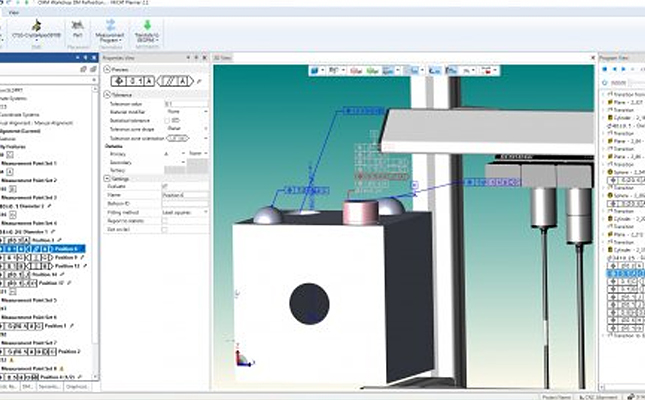Collapse the Tolerance section in Properties
Screen dimensions: 645x400
(x=106, y=95)
